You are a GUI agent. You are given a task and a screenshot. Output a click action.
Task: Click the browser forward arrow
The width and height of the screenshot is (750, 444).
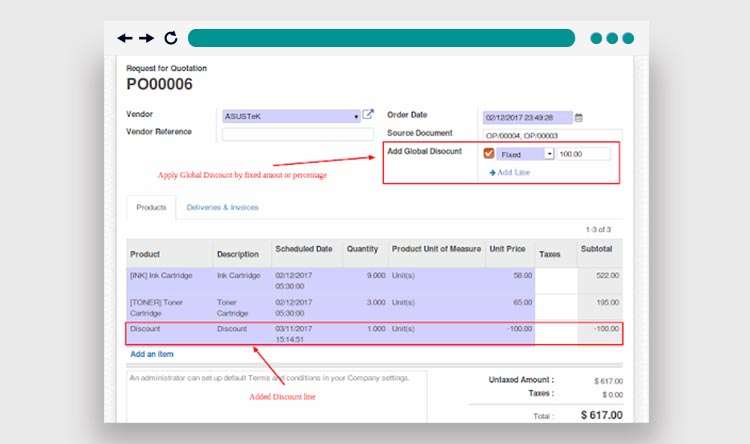point(146,38)
